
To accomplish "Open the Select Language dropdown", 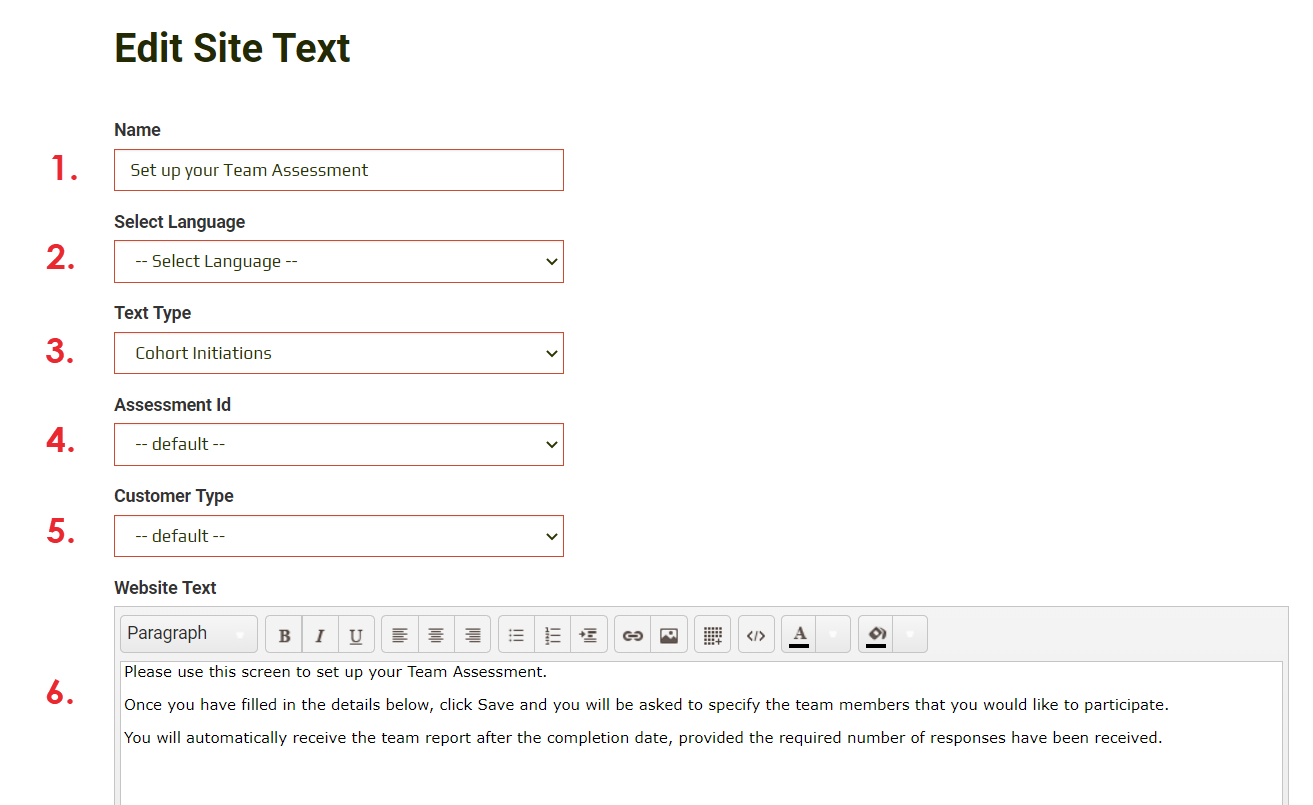I will click(339, 261).
